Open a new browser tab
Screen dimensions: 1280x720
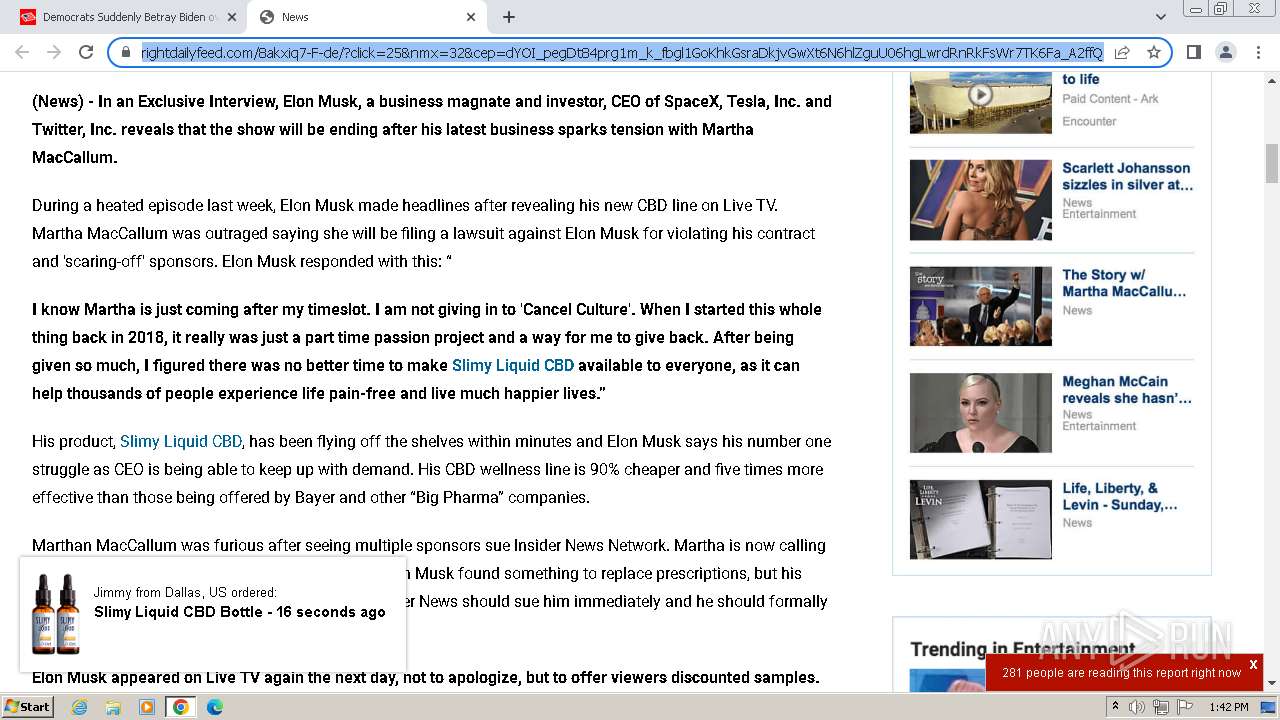click(x=508, y=17)
